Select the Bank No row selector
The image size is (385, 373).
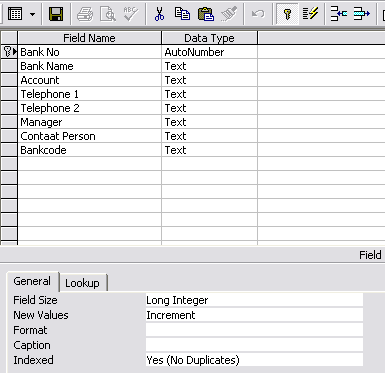pyautogui.click(x=9, y=52)
